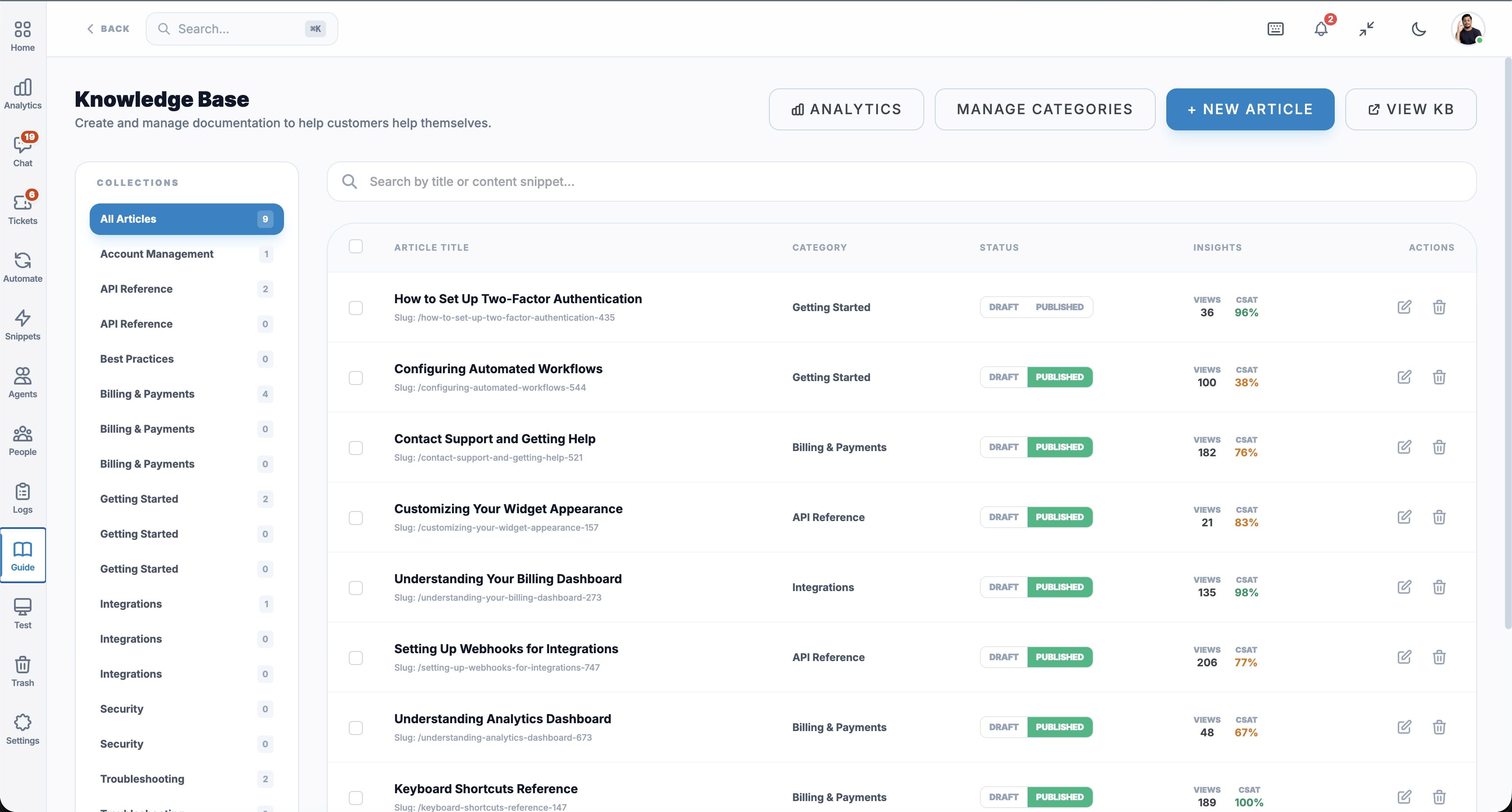This screenshot has width=1512, height=812.
Task: Open Settings in the sidebar
Action: 22,729
